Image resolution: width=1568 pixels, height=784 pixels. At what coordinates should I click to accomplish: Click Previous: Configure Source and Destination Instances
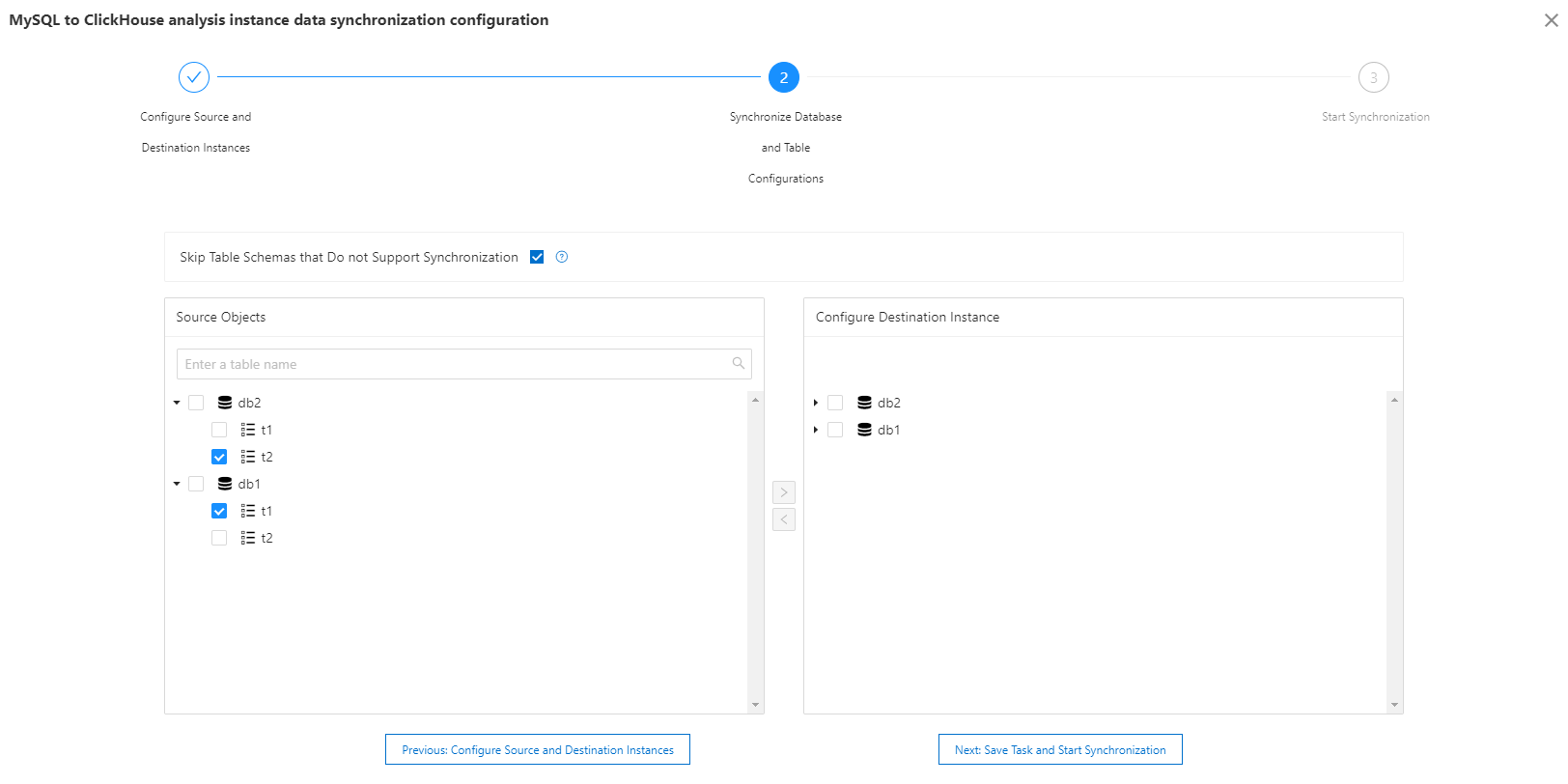(x=538, y=749)
